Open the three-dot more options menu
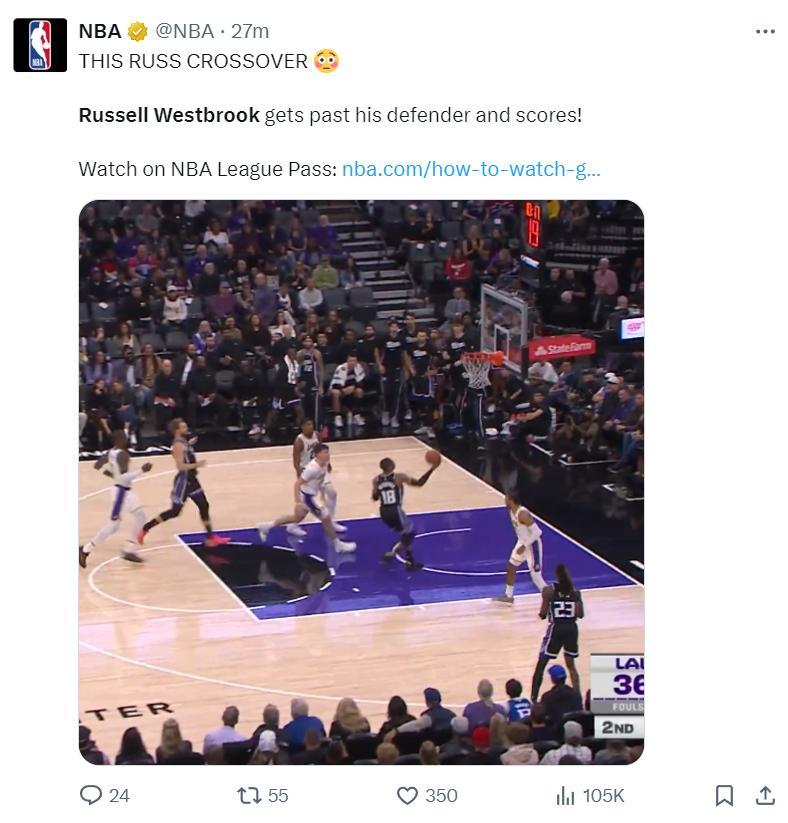788x823 pixels. 765,31
